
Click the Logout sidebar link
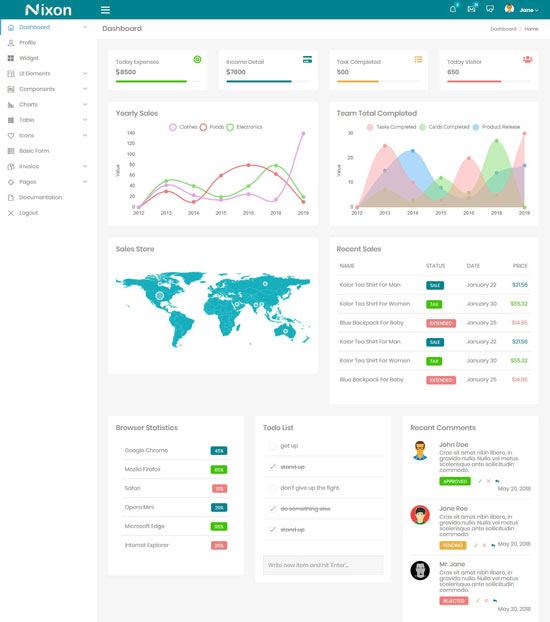click(29, 213)
